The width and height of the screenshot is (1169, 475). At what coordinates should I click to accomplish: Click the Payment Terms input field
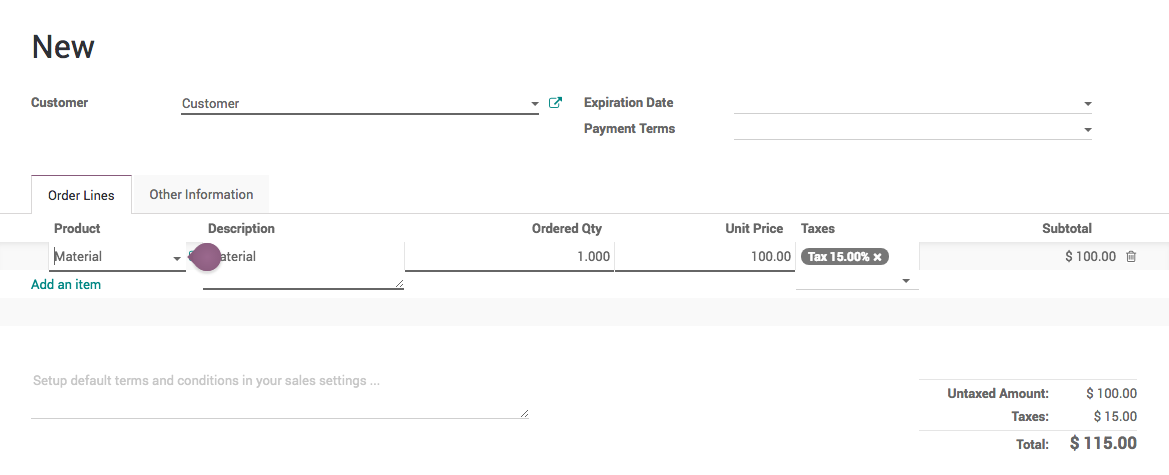click(x=905, y=129)
